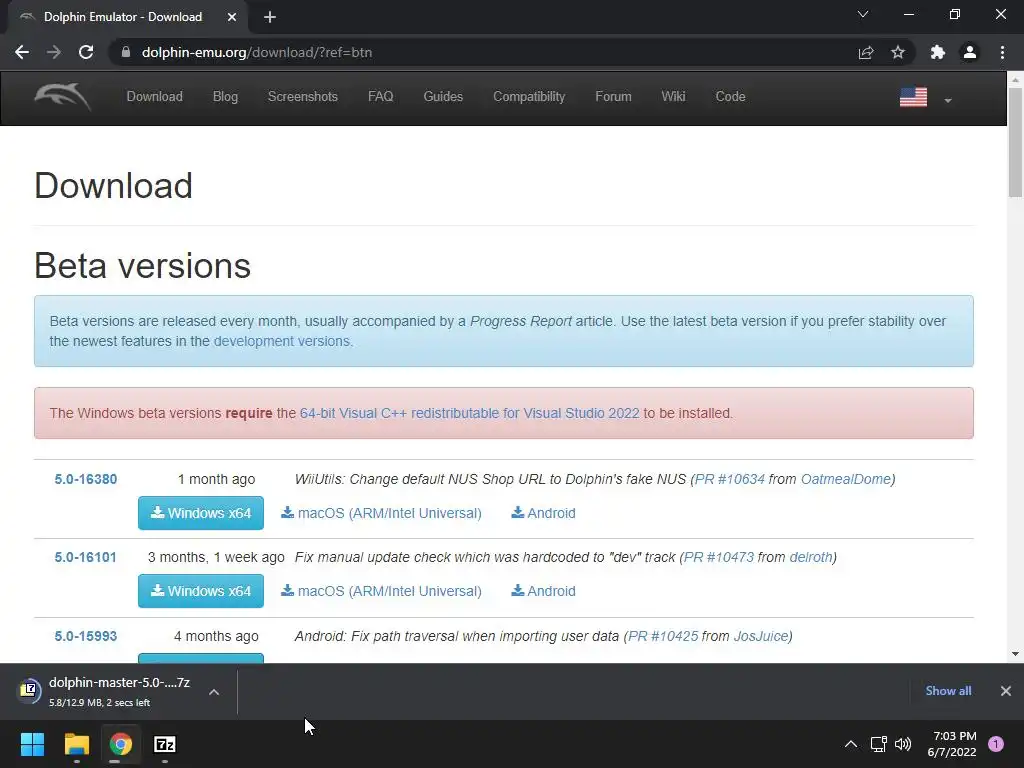The width and height of the screenshot is (1024, 768).
Task: Open 7-Zip from the taskbar
Action: click(x=165, y=744)
